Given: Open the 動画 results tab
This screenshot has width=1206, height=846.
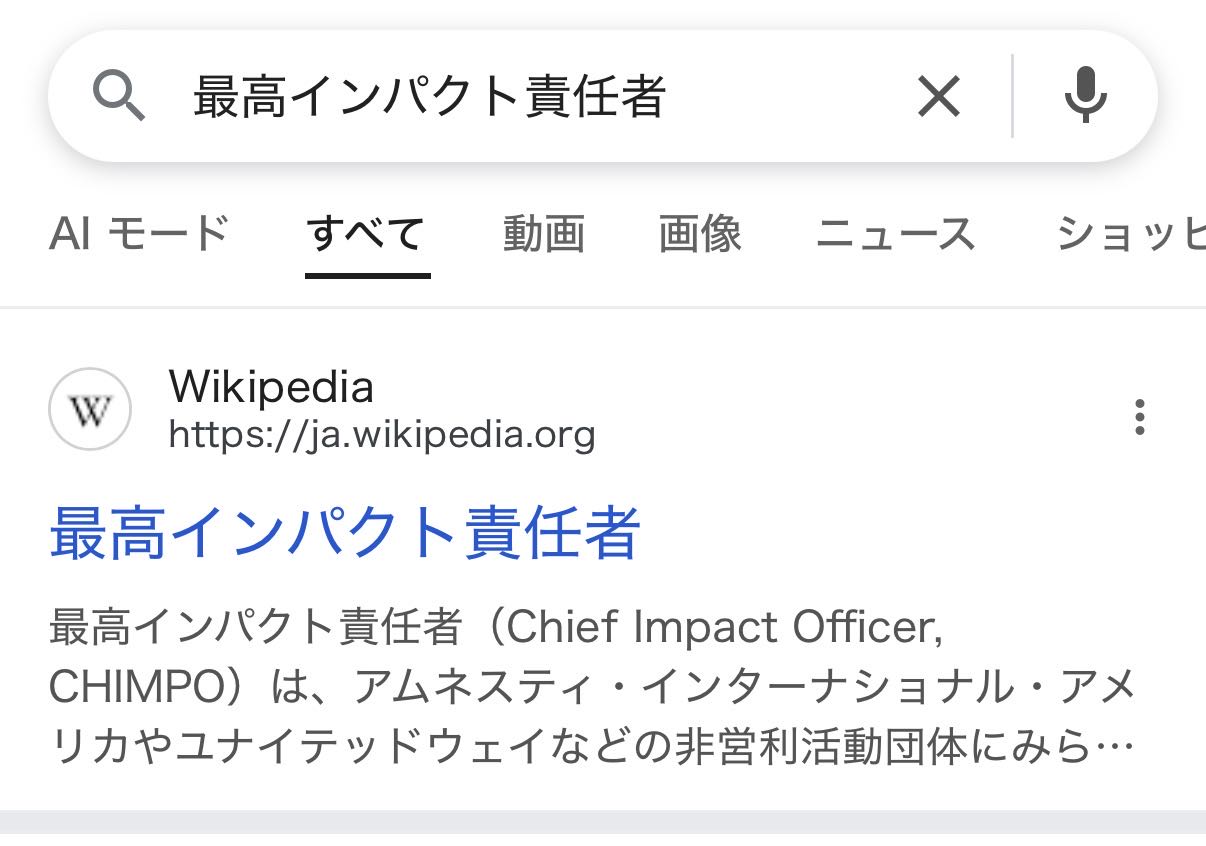Looking at the screenshot, I should click(543, 234).
